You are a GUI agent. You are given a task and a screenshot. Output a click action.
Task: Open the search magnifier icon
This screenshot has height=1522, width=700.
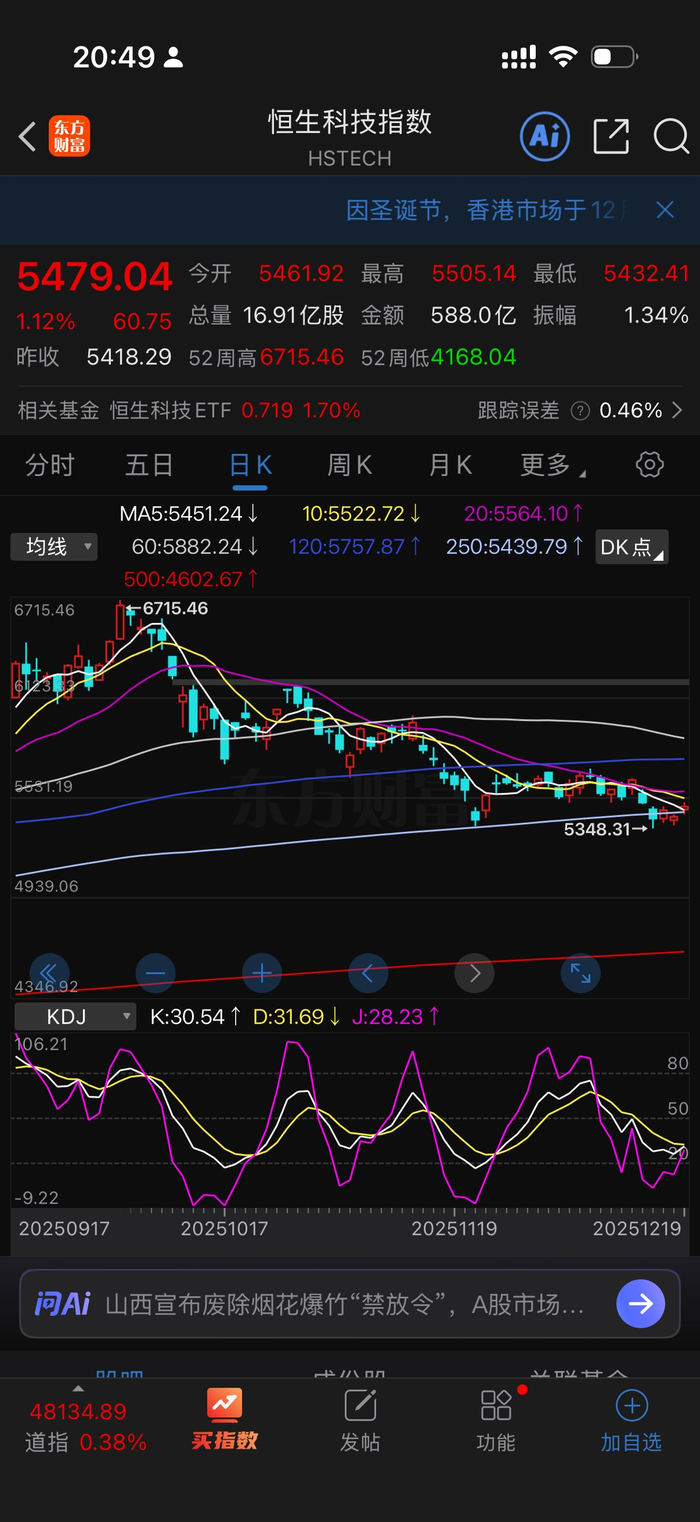point(671,136)
